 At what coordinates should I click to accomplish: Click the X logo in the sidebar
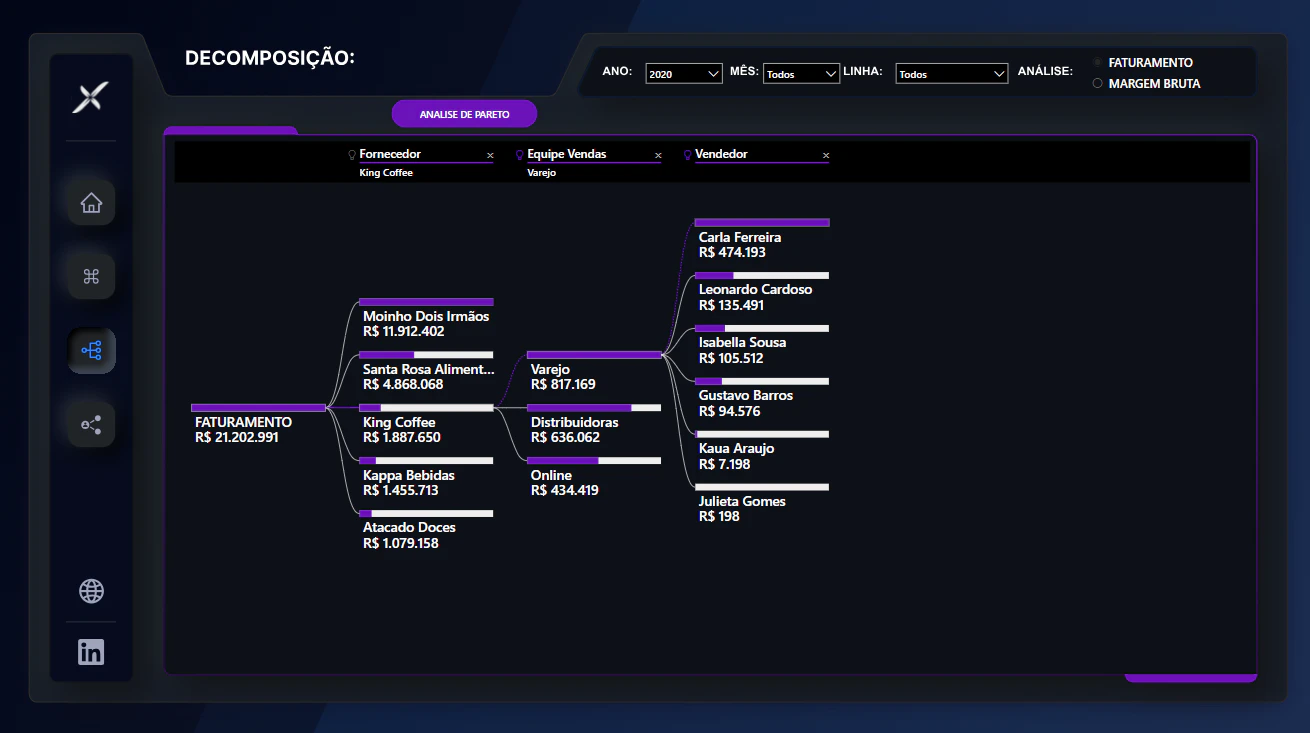(x=90, y=97)
